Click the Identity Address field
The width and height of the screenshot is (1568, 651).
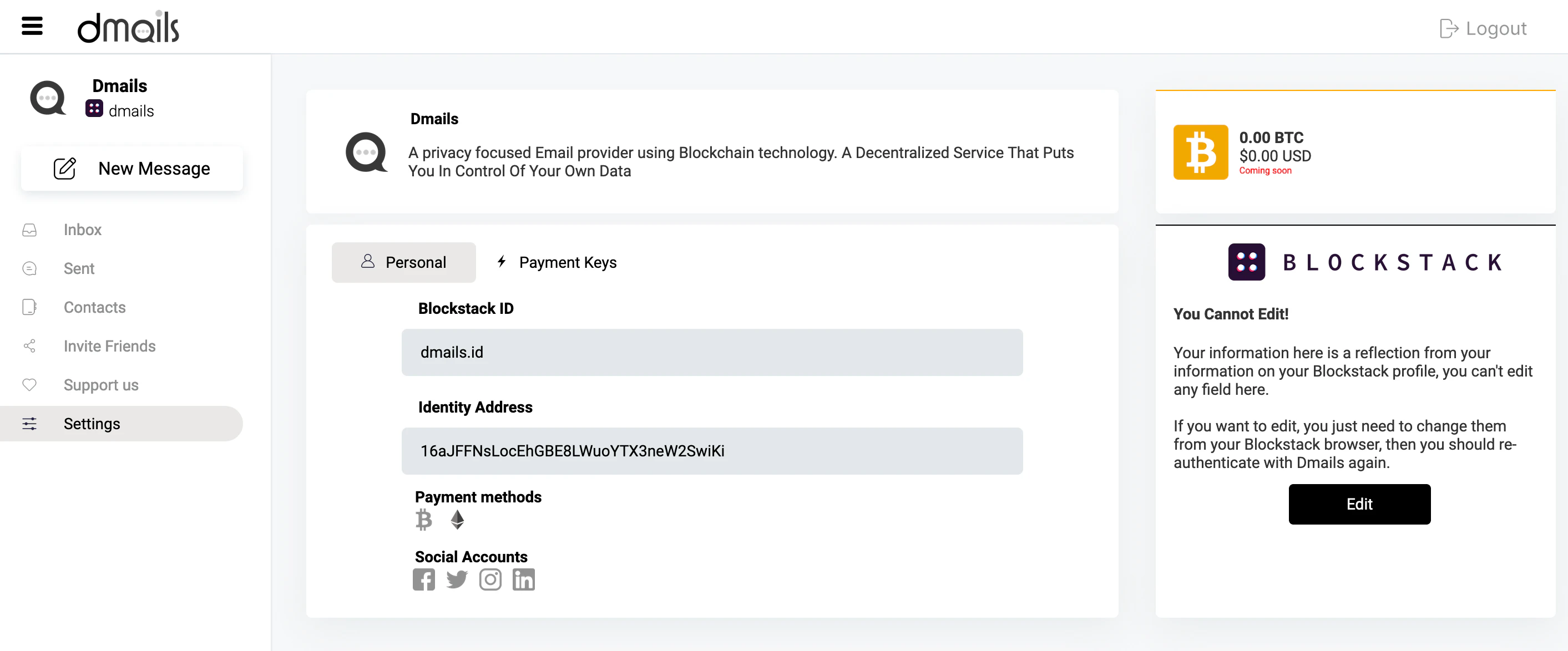(711, 451)
